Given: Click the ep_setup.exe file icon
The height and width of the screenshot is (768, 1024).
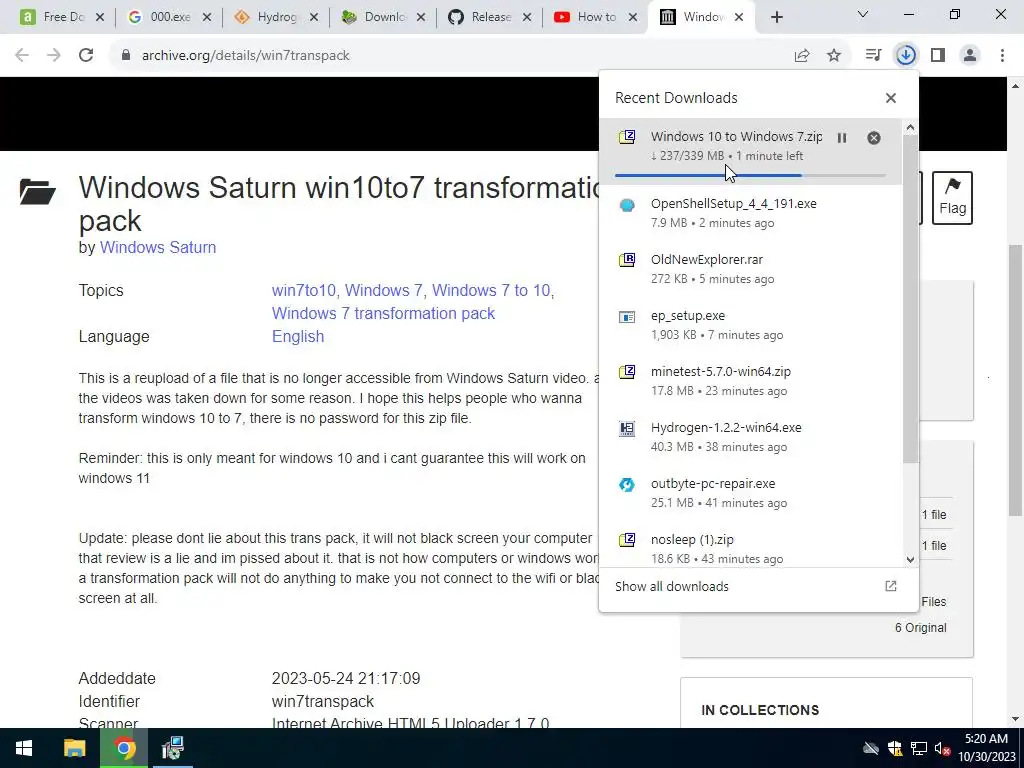Looking at the screenshot, I should click(x=627, y=317).
